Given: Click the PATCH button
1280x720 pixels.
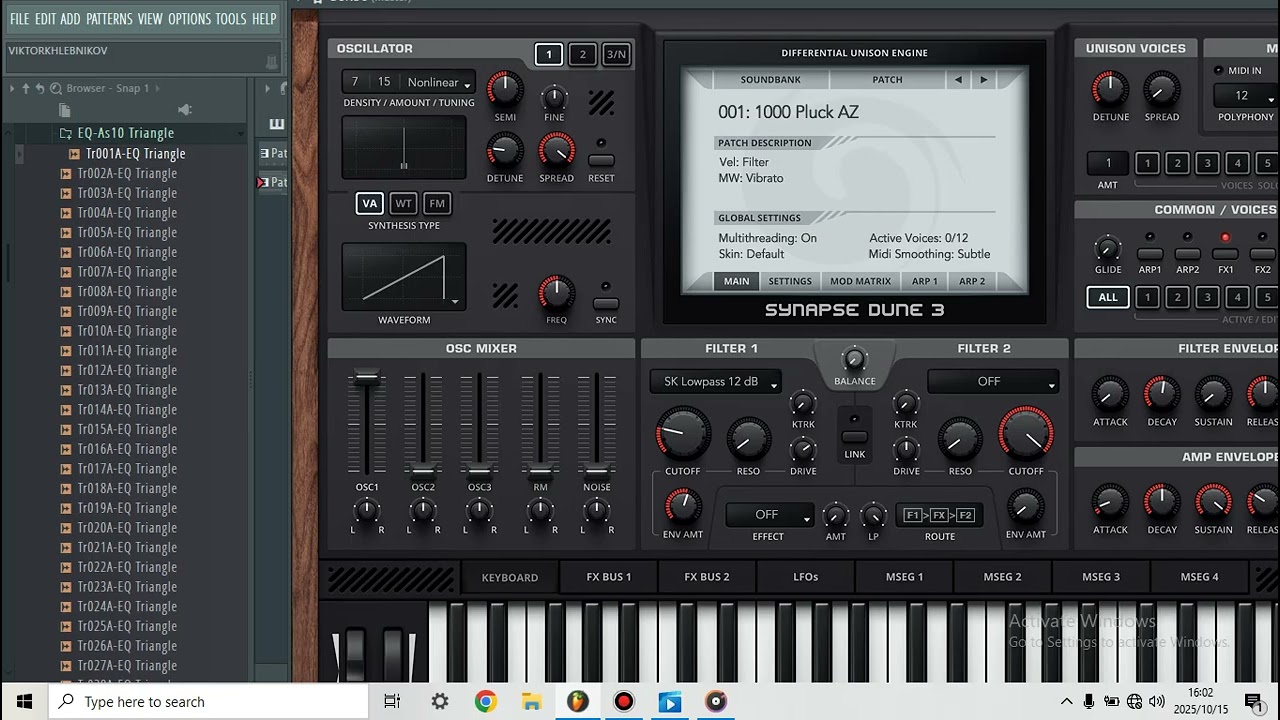Looking at the screenshot, I should point(887,80).
